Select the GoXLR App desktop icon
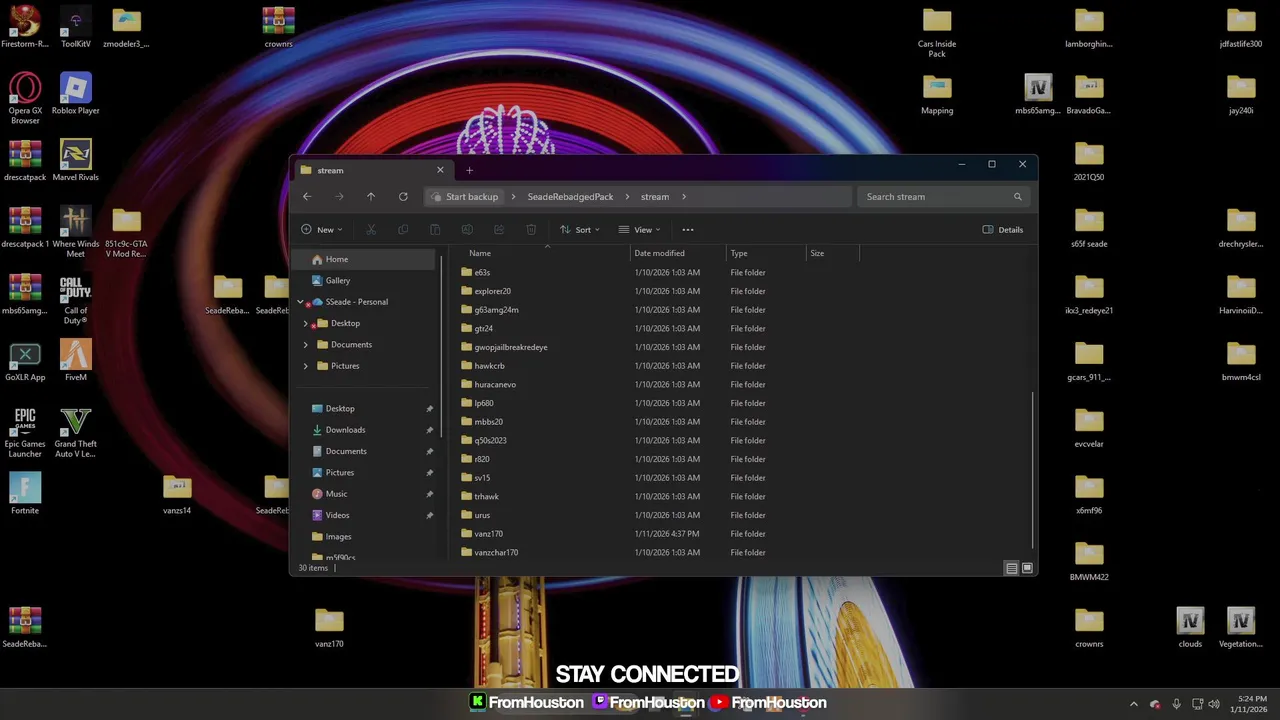Image resolution: width=1280 pixels, height=720 pixels. pyautogui.click(x=25, y=360)
